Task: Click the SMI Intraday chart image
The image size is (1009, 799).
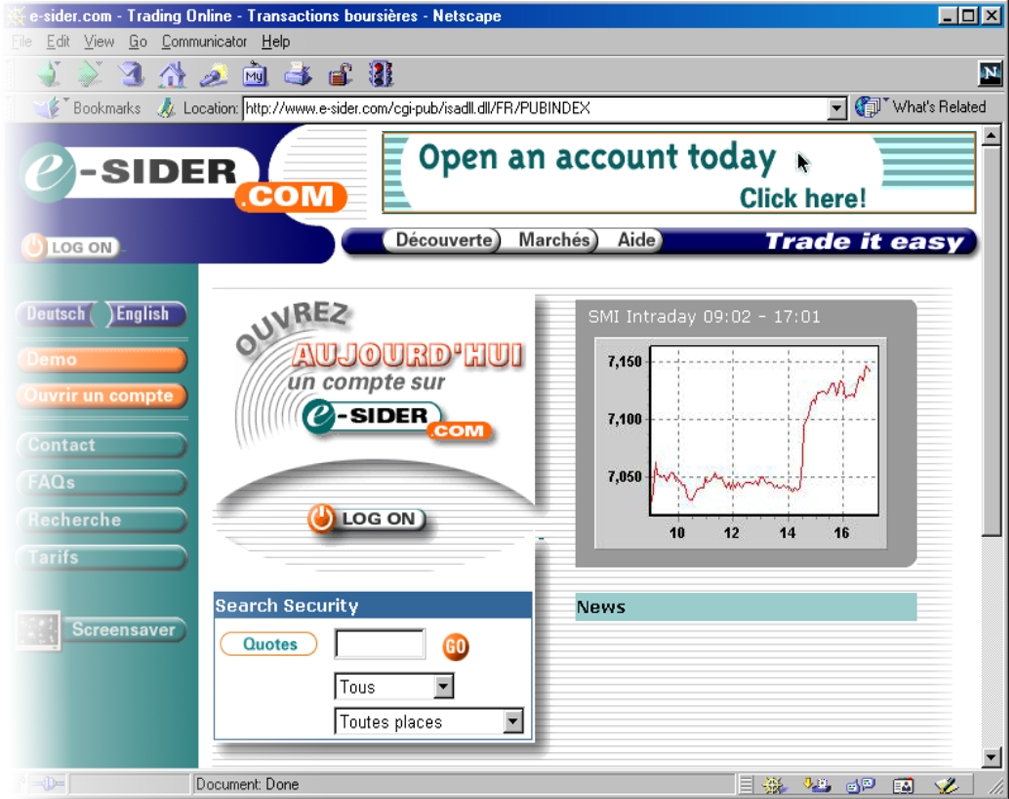Action: (740, 443)
